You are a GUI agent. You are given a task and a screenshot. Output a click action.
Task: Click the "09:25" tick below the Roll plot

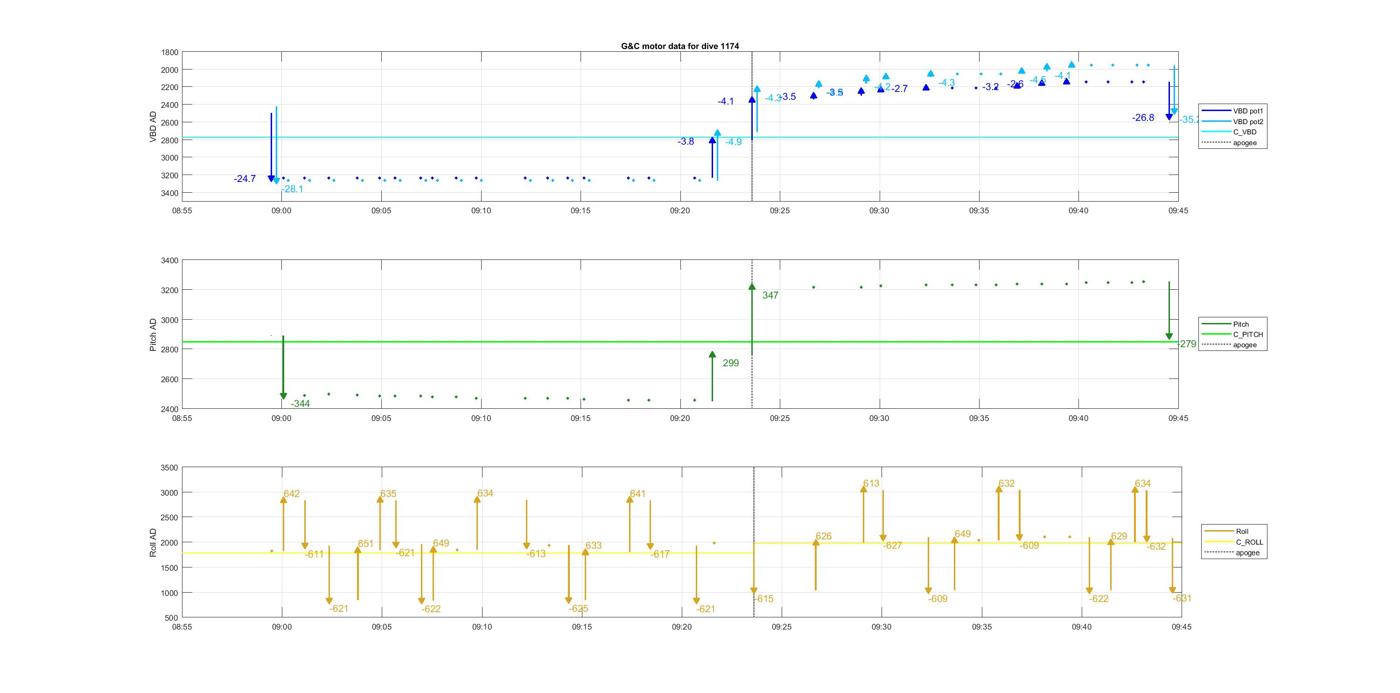(781, 627)
